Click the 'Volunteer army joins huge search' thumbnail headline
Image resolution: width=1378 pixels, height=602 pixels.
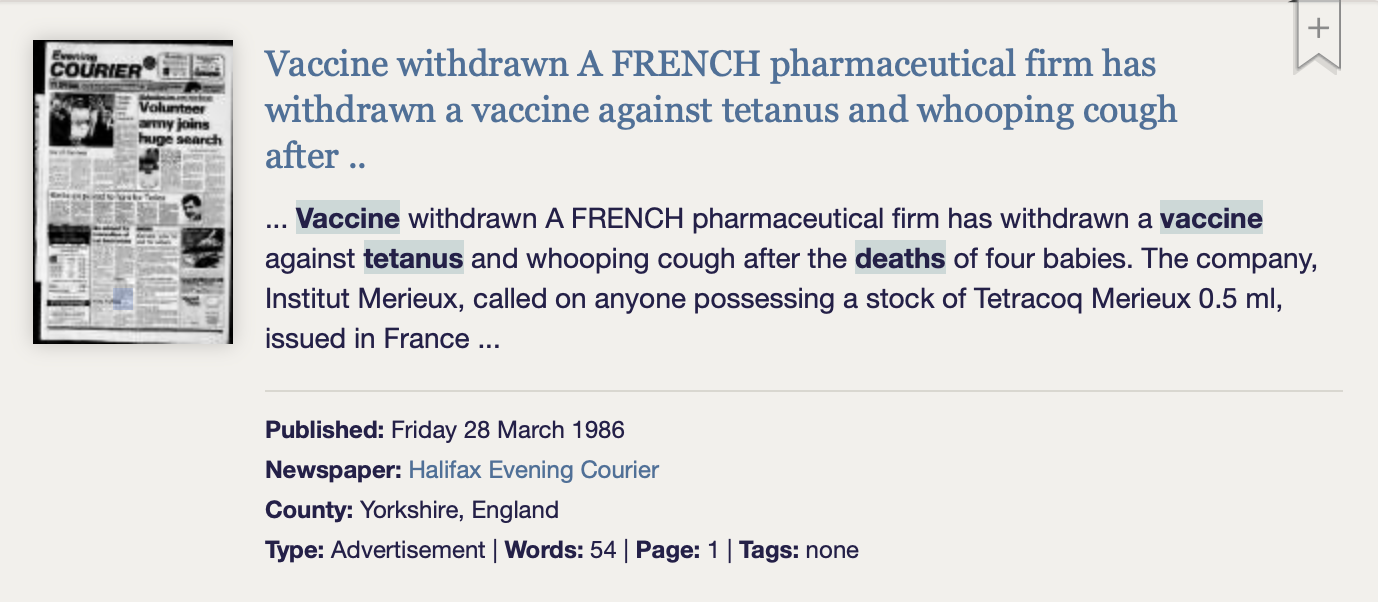180,123
